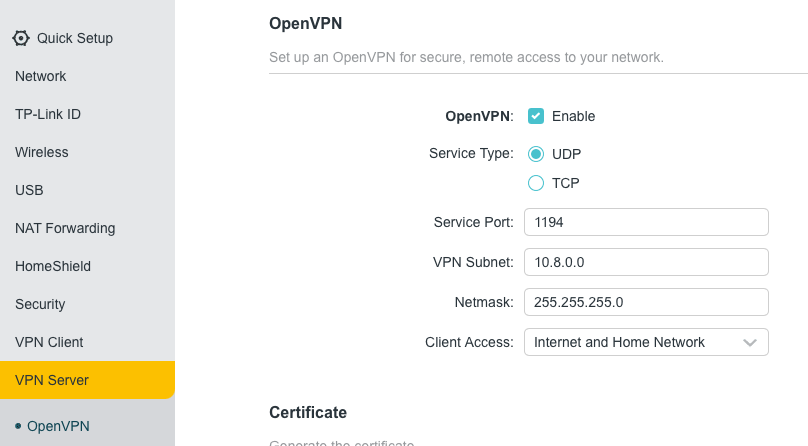Expand the Client Access dropdown arrow
Screen dimensions: 808x446
[750, 342]
